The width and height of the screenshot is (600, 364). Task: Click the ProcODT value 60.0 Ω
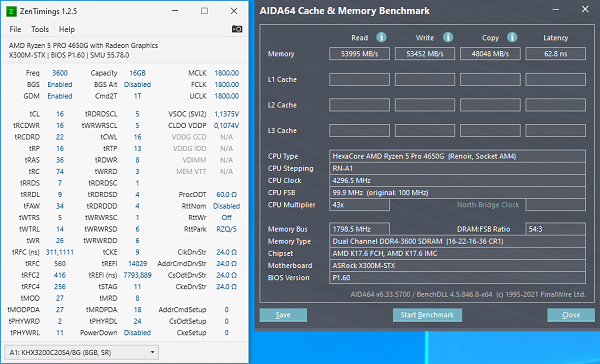coord(227,194)
